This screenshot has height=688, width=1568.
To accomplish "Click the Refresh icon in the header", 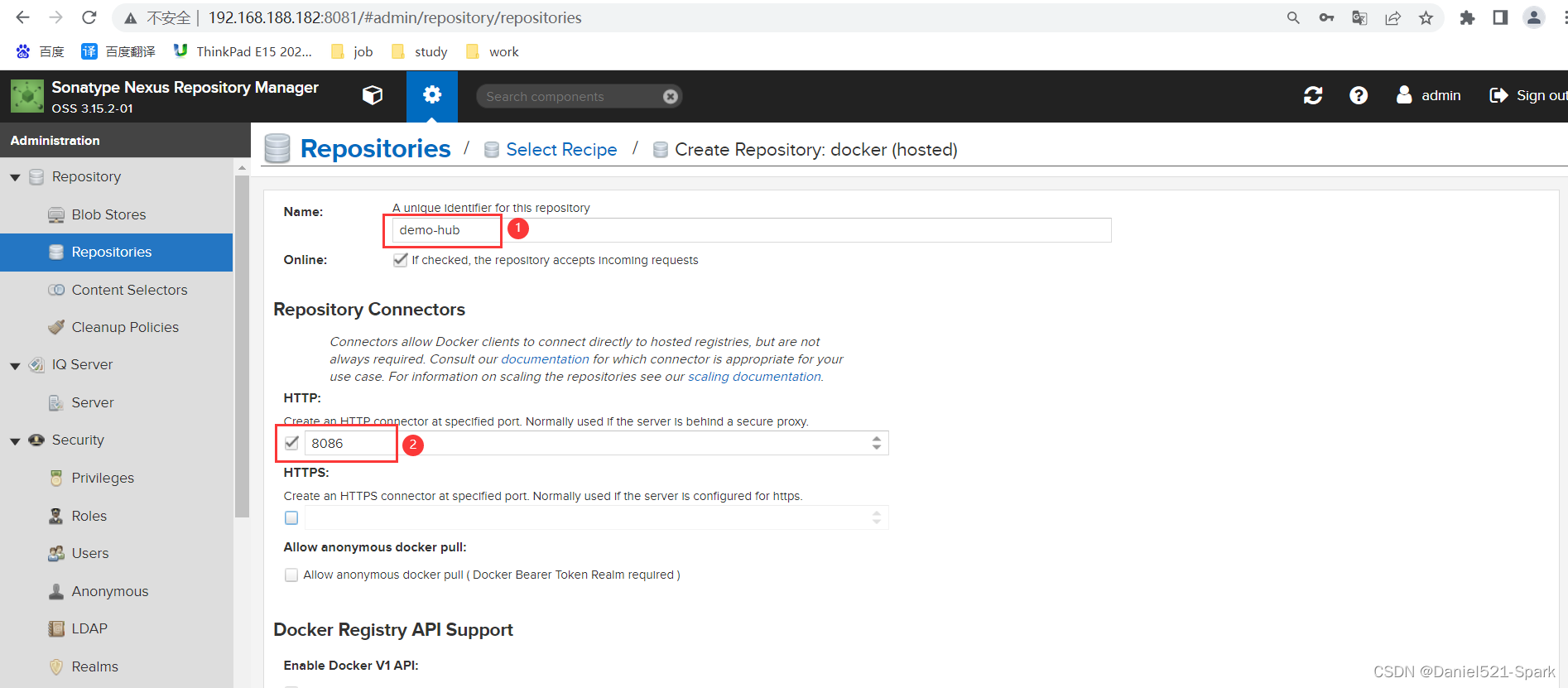I will pos(1312,96).
